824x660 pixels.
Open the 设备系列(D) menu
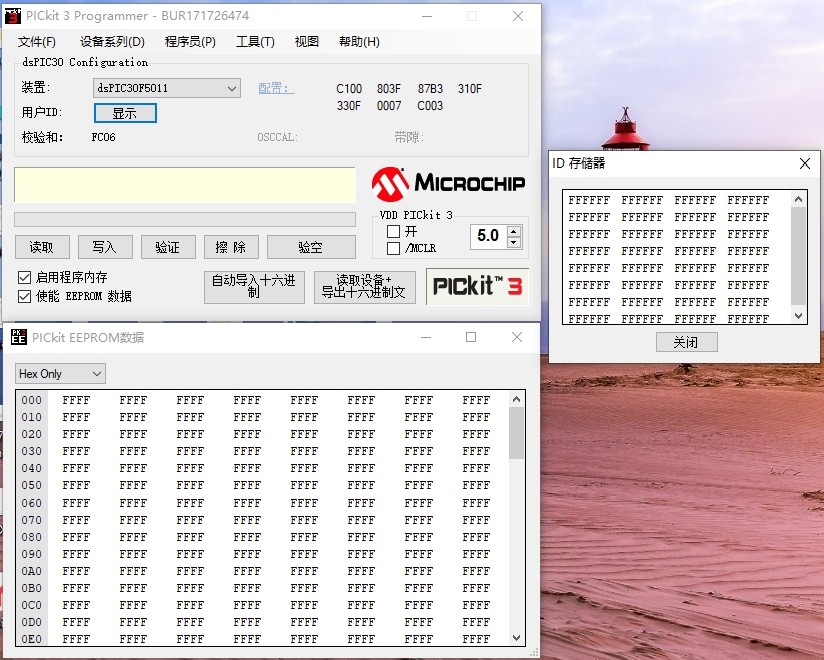112,42
